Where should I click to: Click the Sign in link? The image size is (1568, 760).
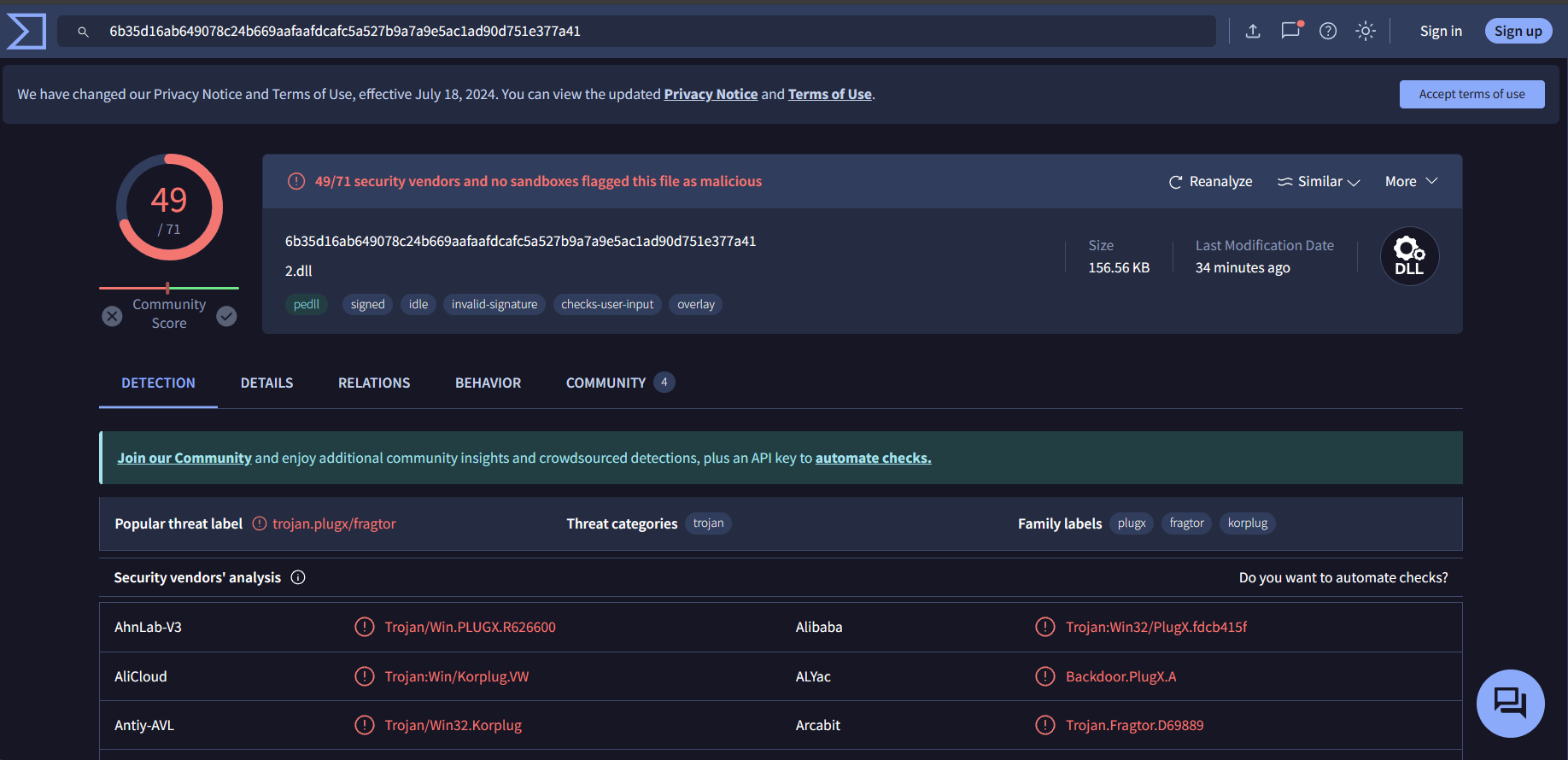click(1441, 31)
